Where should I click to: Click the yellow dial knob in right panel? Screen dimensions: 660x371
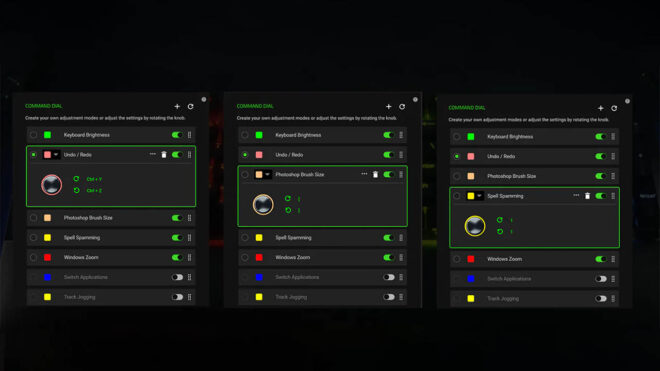pyautogui.click(x=475, y=226)
